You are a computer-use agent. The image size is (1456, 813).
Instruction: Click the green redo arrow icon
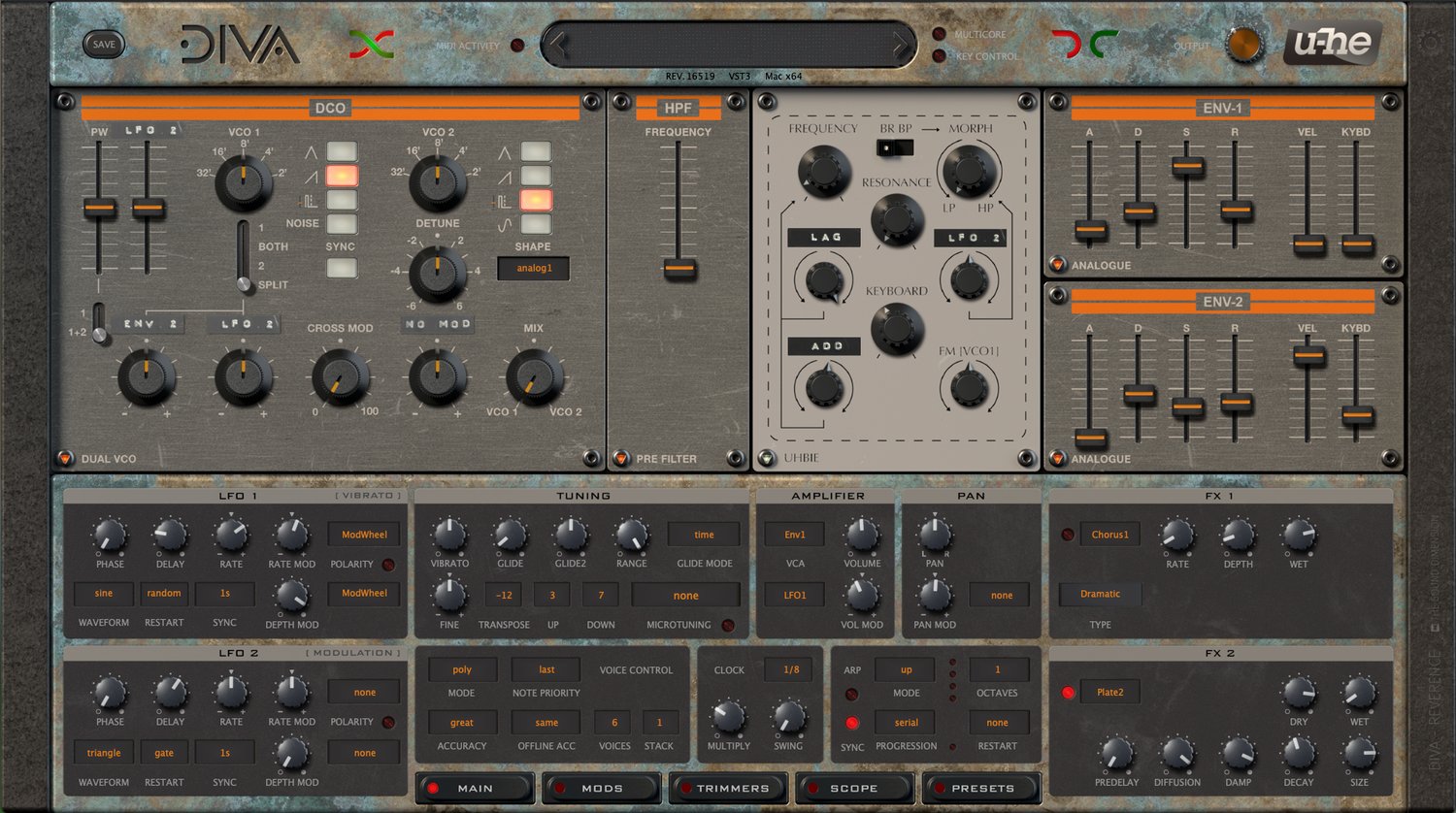tap(1103, 43)
